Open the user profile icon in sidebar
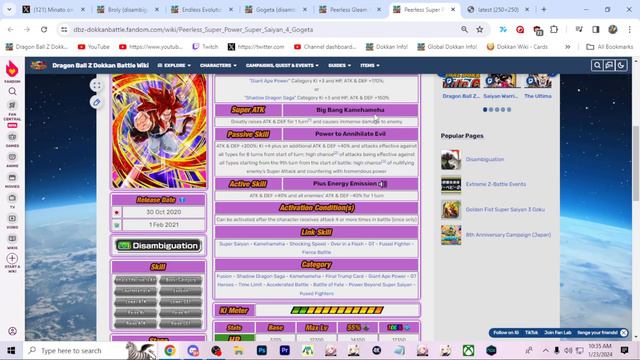 [12, 331]
